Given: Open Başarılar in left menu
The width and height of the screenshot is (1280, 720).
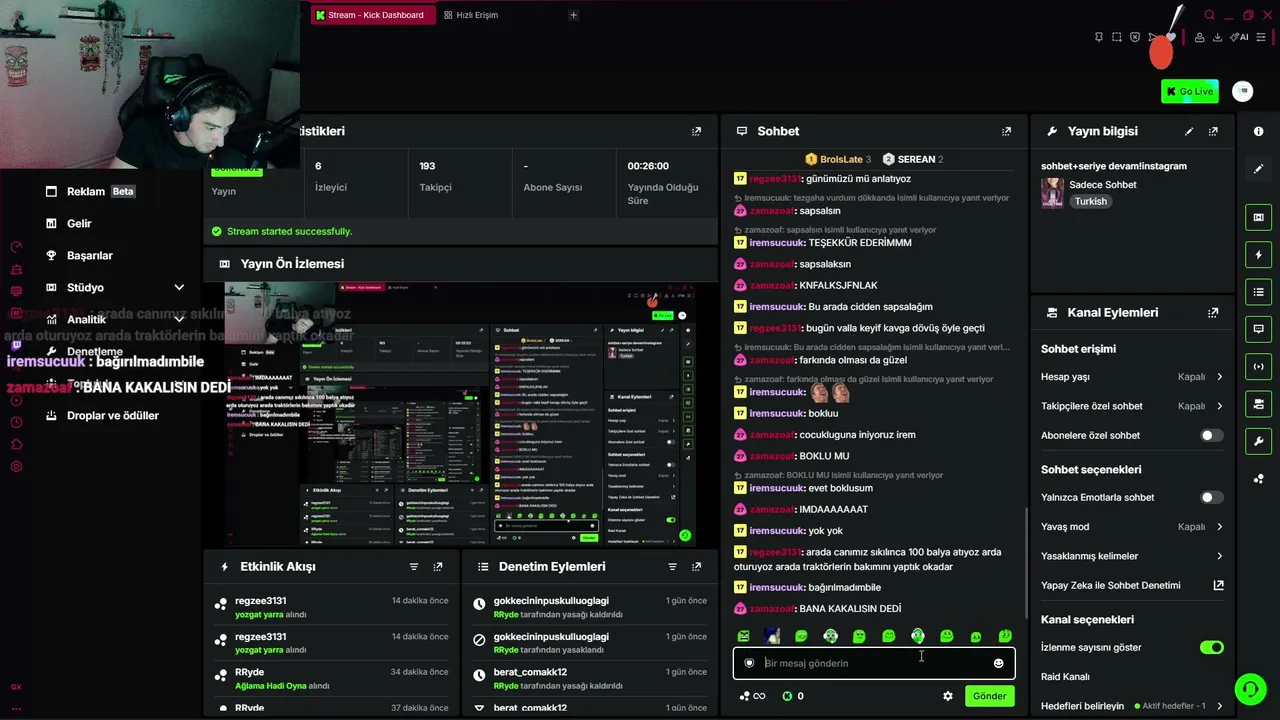Looking at the screenshot, I should point(78,255).
